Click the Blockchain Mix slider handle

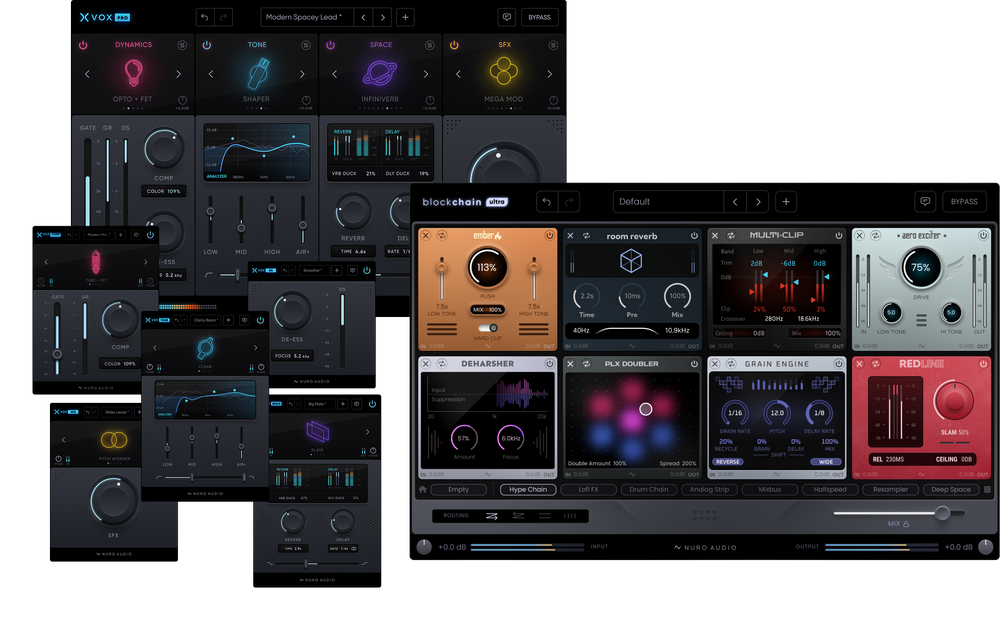[x=942, y=513]
